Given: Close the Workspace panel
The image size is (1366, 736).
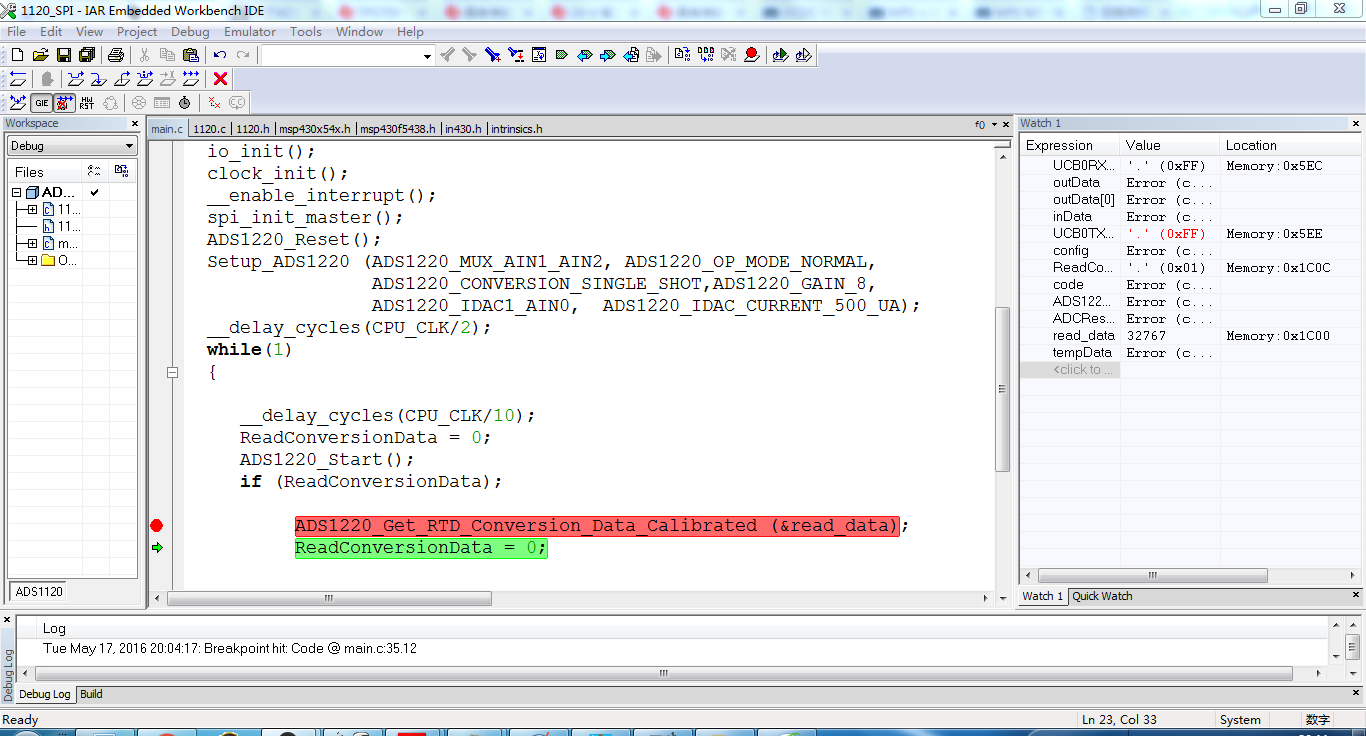Looking at the screenshot, I should tap(135, 124).
